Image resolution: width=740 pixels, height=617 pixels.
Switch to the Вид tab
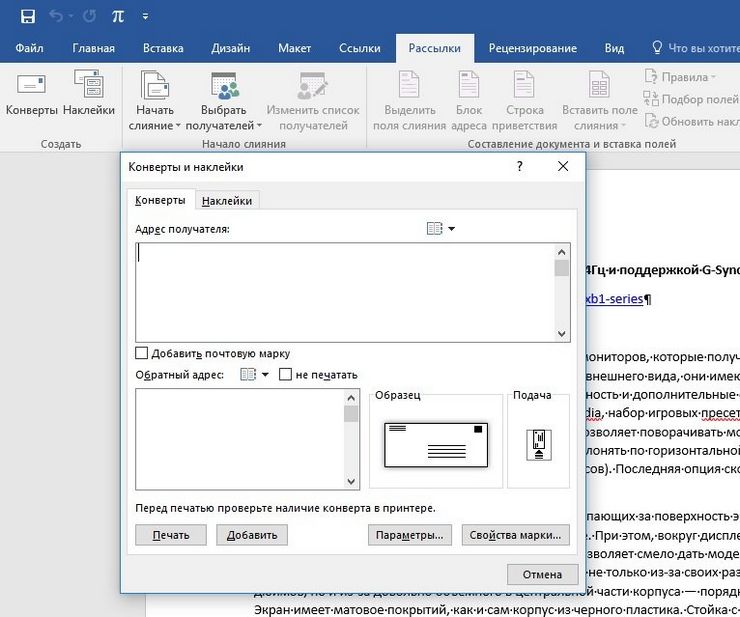pos(614,48)
